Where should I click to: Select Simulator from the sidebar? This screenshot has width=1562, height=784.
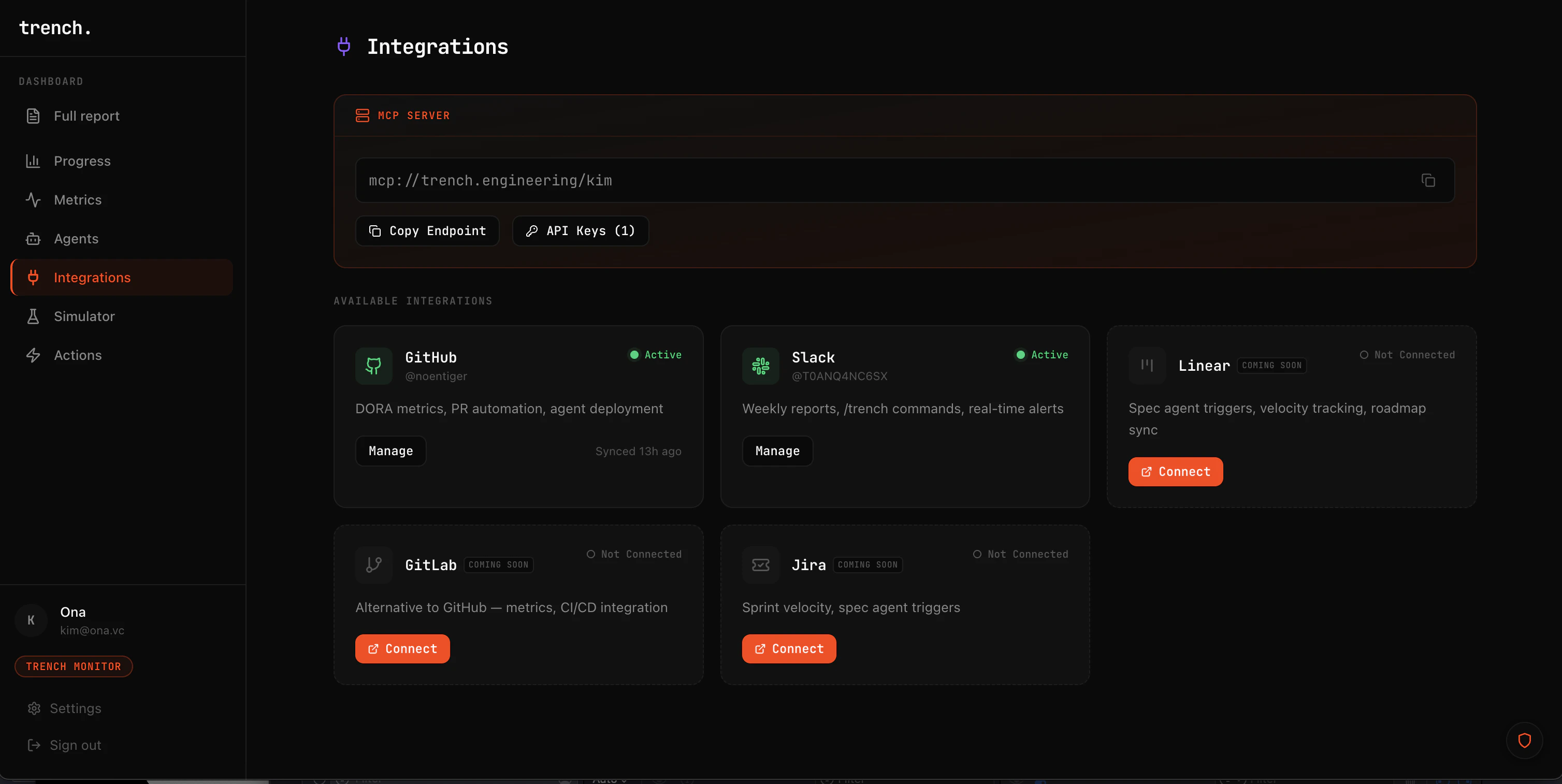[84, 316]
